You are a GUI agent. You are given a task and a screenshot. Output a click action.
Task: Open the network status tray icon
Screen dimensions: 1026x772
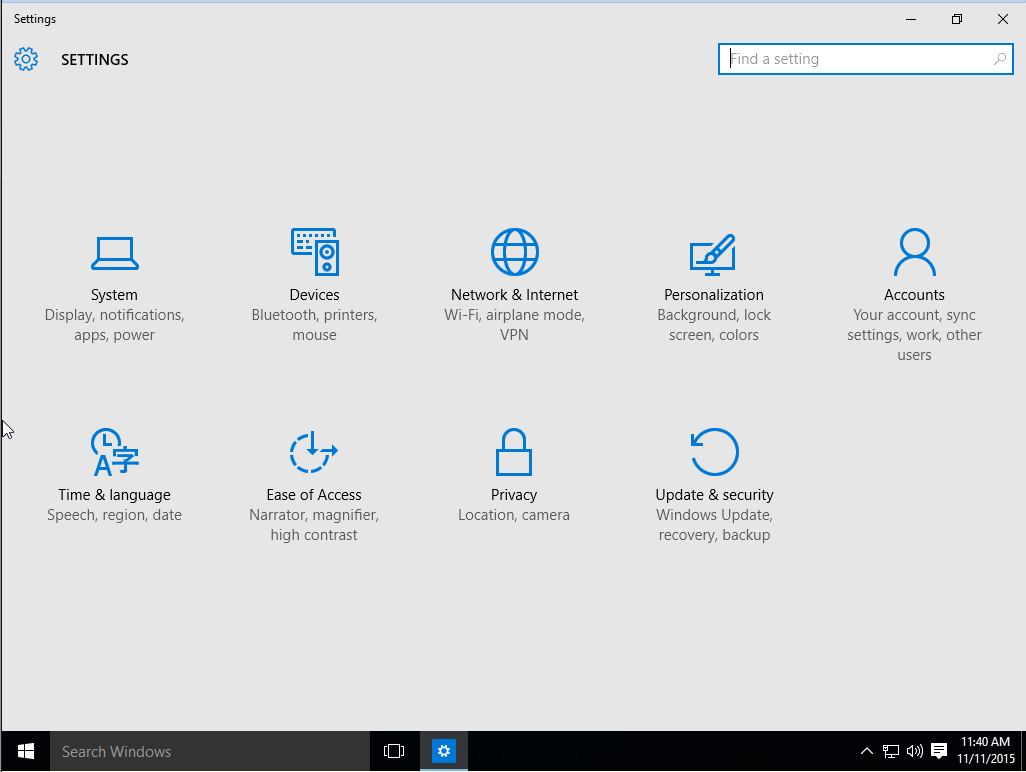[x=891, y=751]
